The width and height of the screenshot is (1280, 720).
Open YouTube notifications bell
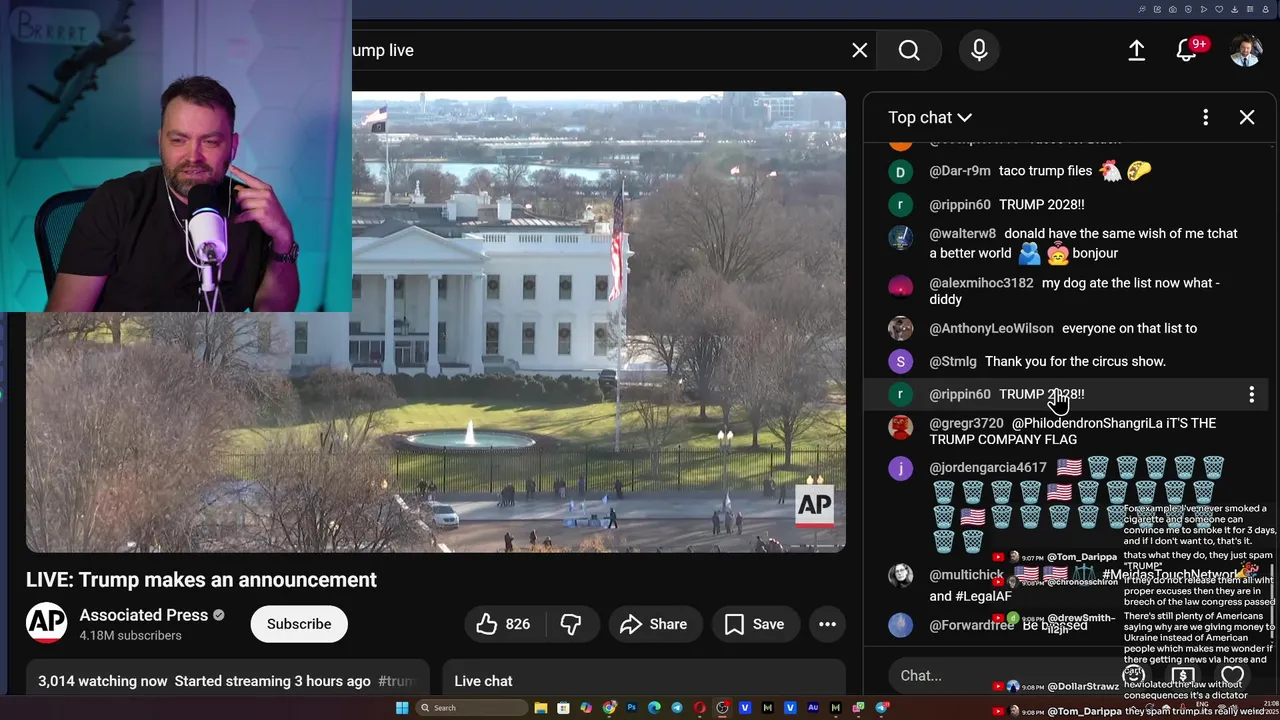pyautogui.click(x=1187, y=50)
